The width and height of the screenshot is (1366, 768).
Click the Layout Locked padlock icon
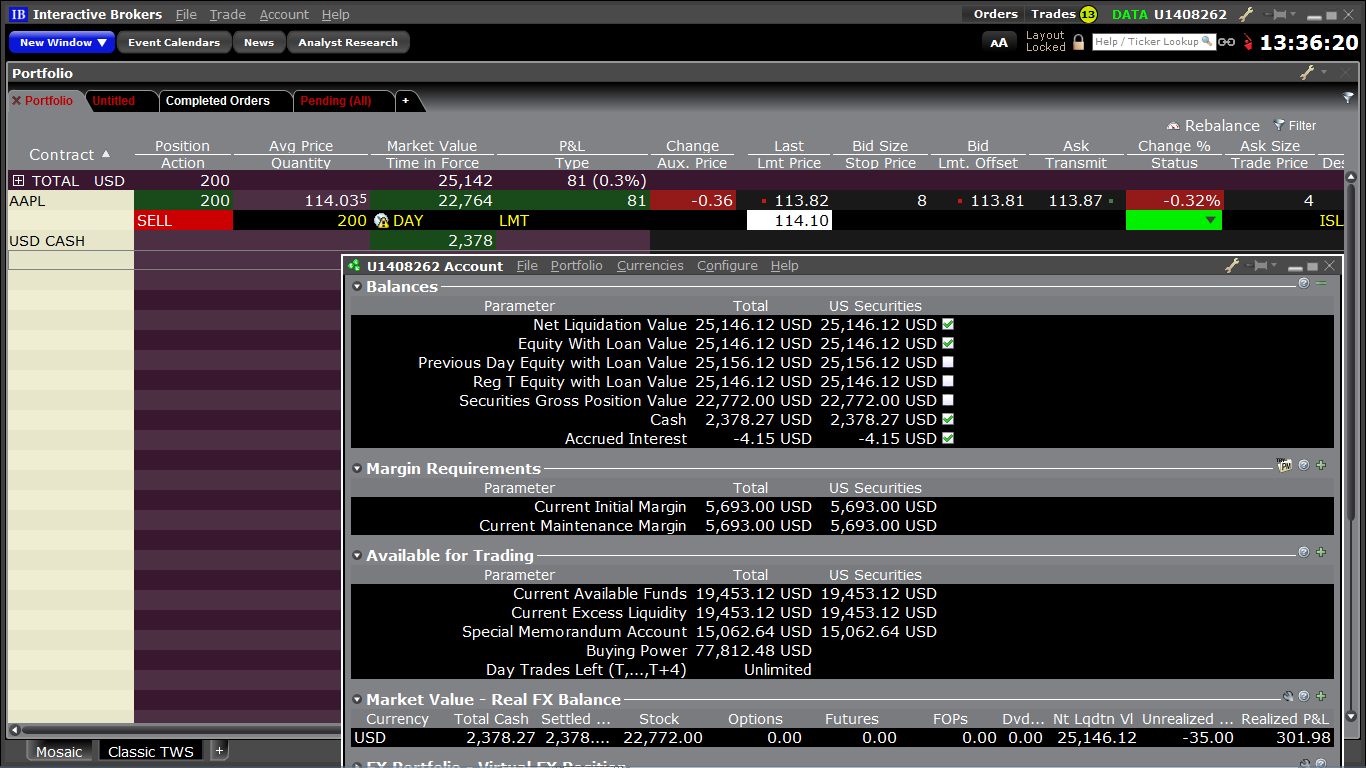click(x=1078, y=42)
